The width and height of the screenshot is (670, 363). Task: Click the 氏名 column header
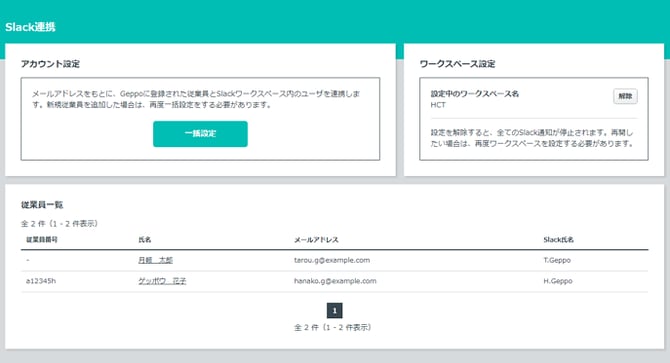click(x=144, y=240)
